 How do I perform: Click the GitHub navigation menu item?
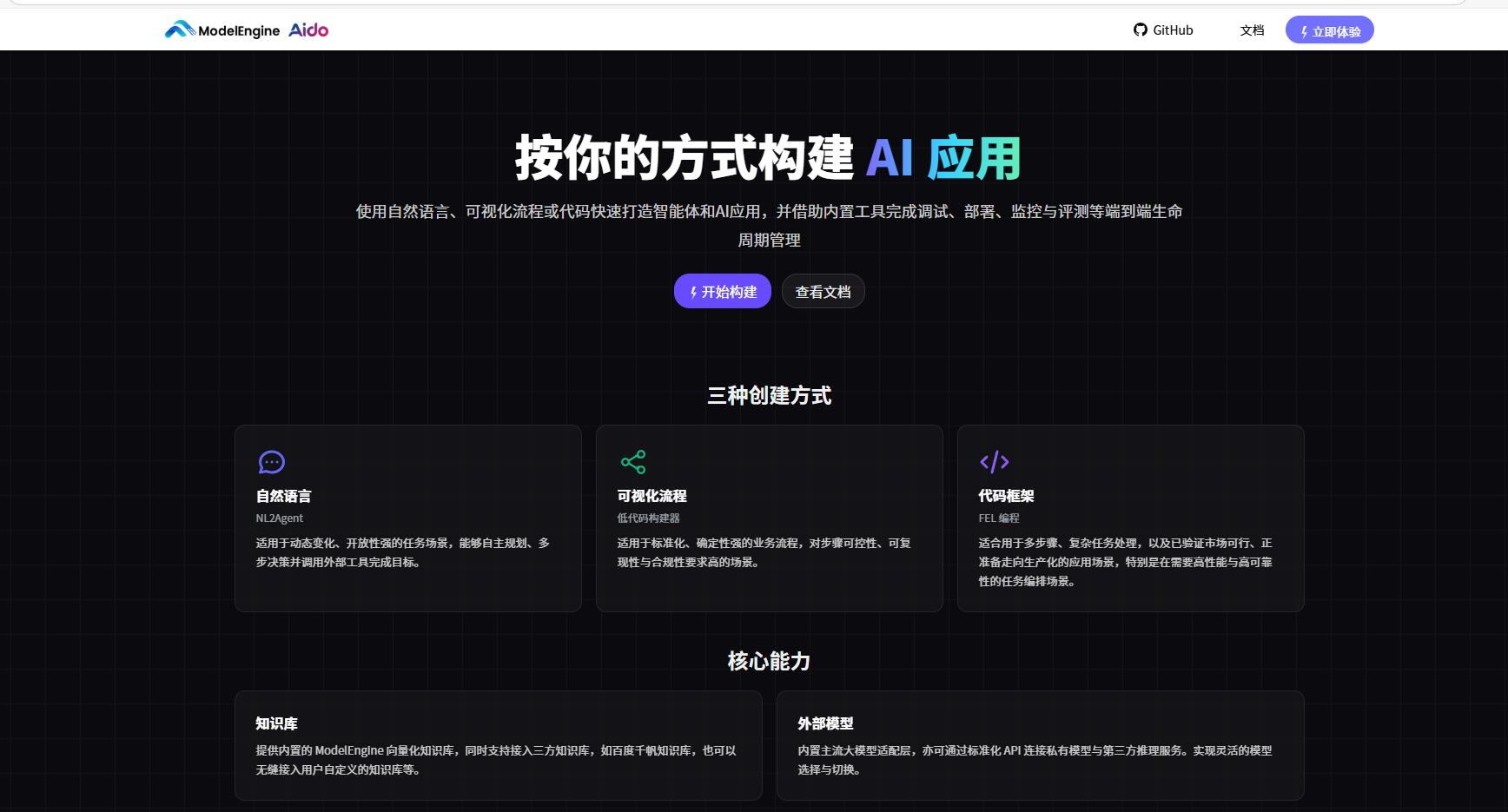point(1163,29)
